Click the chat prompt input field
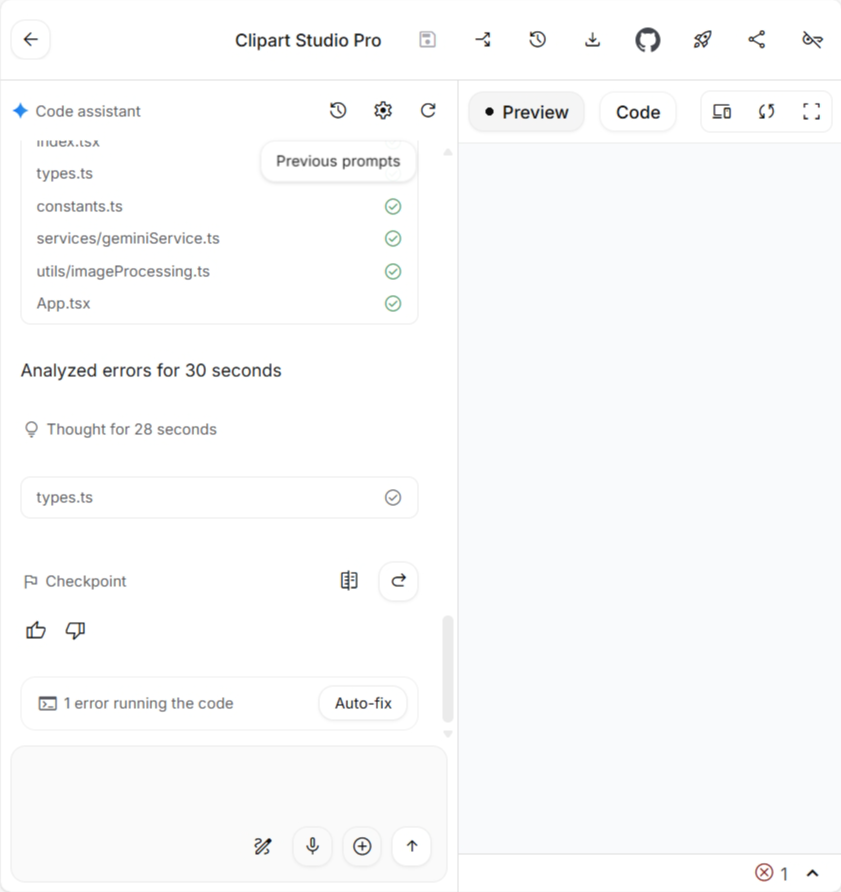This screenshot has width=841, height=892. click(x=229, y=785)
